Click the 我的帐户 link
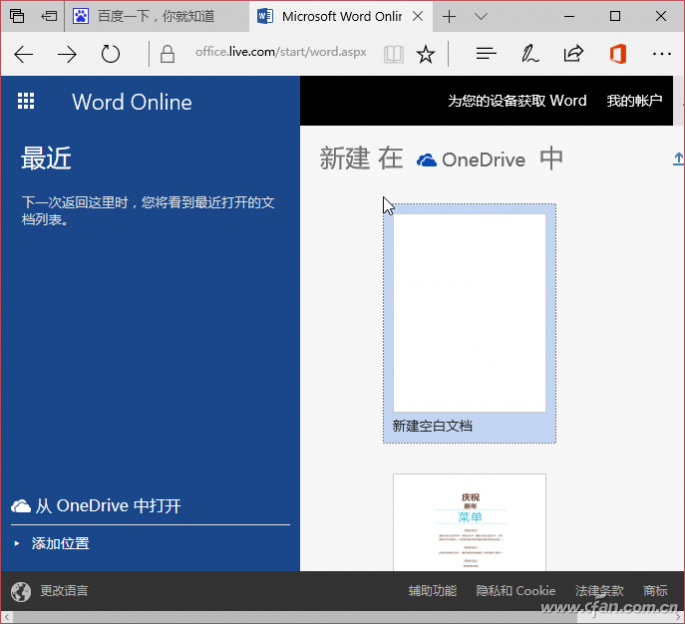The height and width of the screenshot is (624, 685). click(x=634, y=101)
